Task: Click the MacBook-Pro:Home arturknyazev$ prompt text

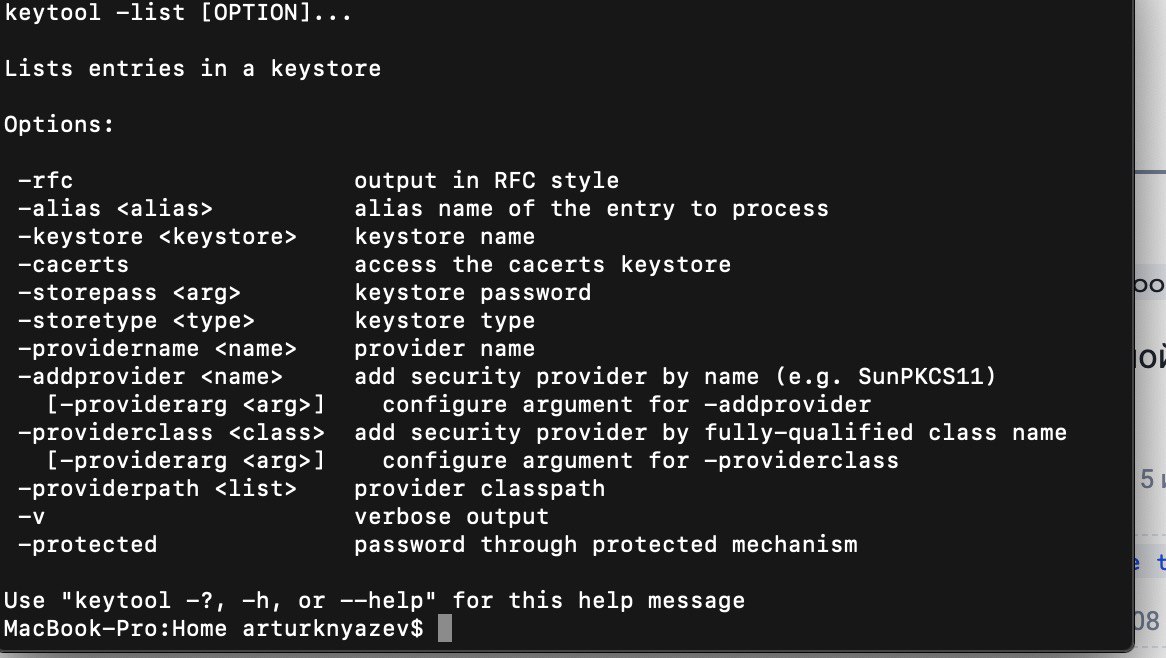Action: click(214, 628)
